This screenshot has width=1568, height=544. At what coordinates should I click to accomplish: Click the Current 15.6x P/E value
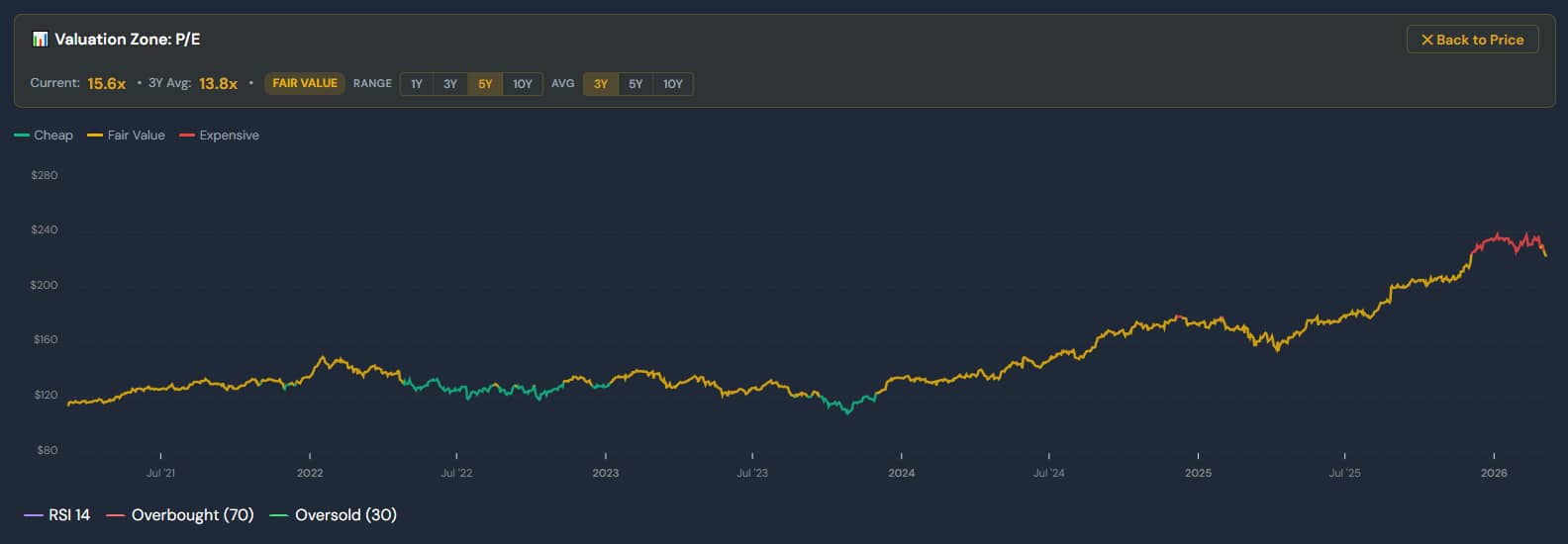[106, 84]
